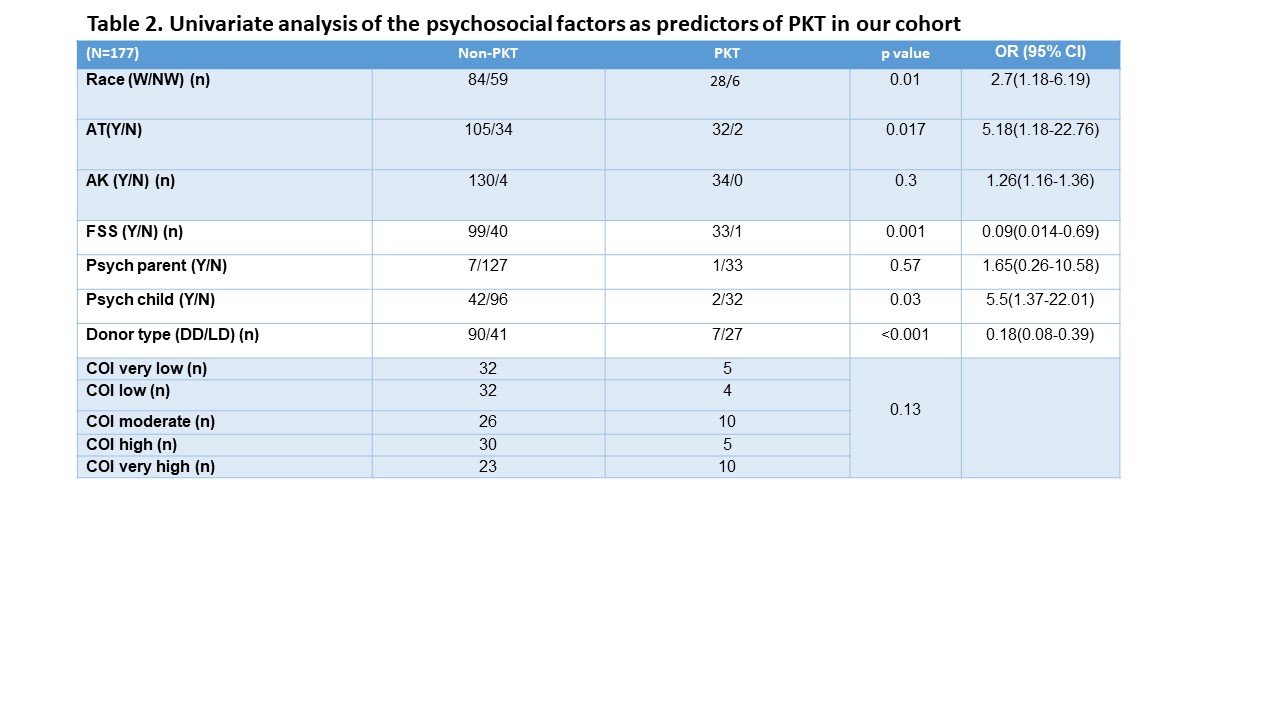Select the 'FSS (Y/N) (n)' row label

(134, 231)
